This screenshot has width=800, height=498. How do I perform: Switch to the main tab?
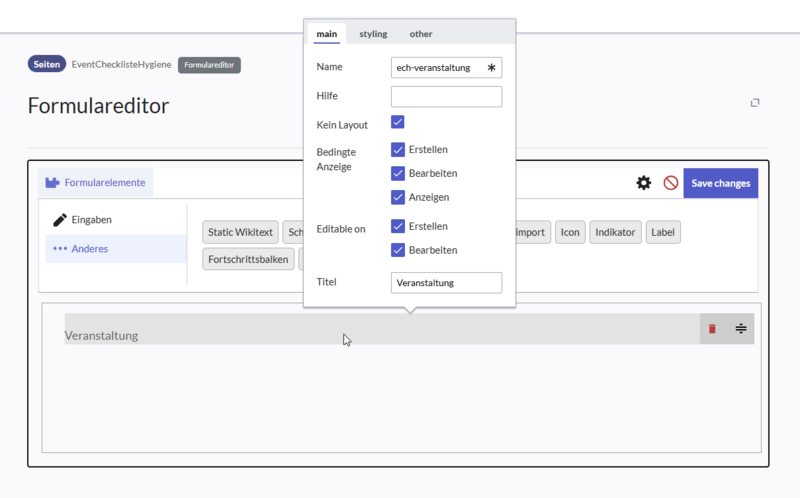click(327, 34)
